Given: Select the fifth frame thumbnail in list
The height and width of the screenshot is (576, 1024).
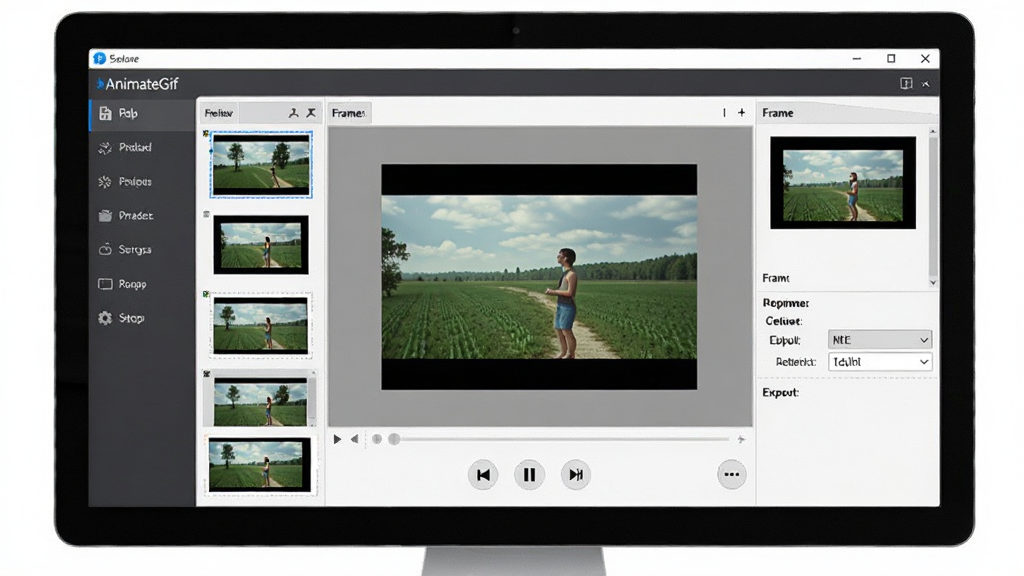Looking at the screenshot, I should pyautogui.click(x=260, y=464).
